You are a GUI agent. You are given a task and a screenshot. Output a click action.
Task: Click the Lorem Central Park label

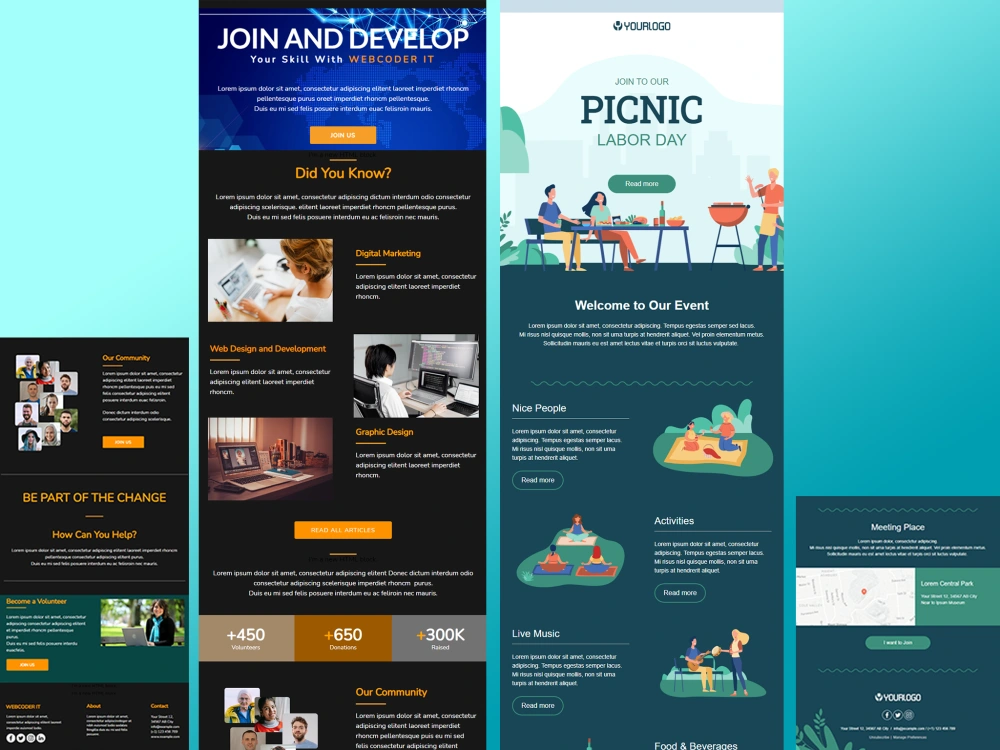(947, 584)
